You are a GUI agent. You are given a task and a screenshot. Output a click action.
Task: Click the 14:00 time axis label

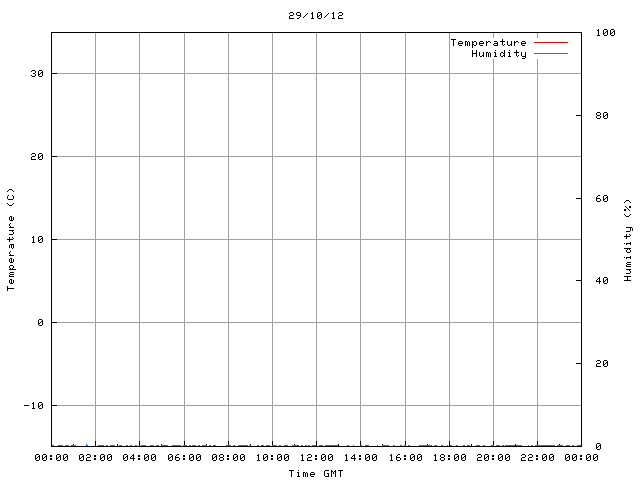360,458
